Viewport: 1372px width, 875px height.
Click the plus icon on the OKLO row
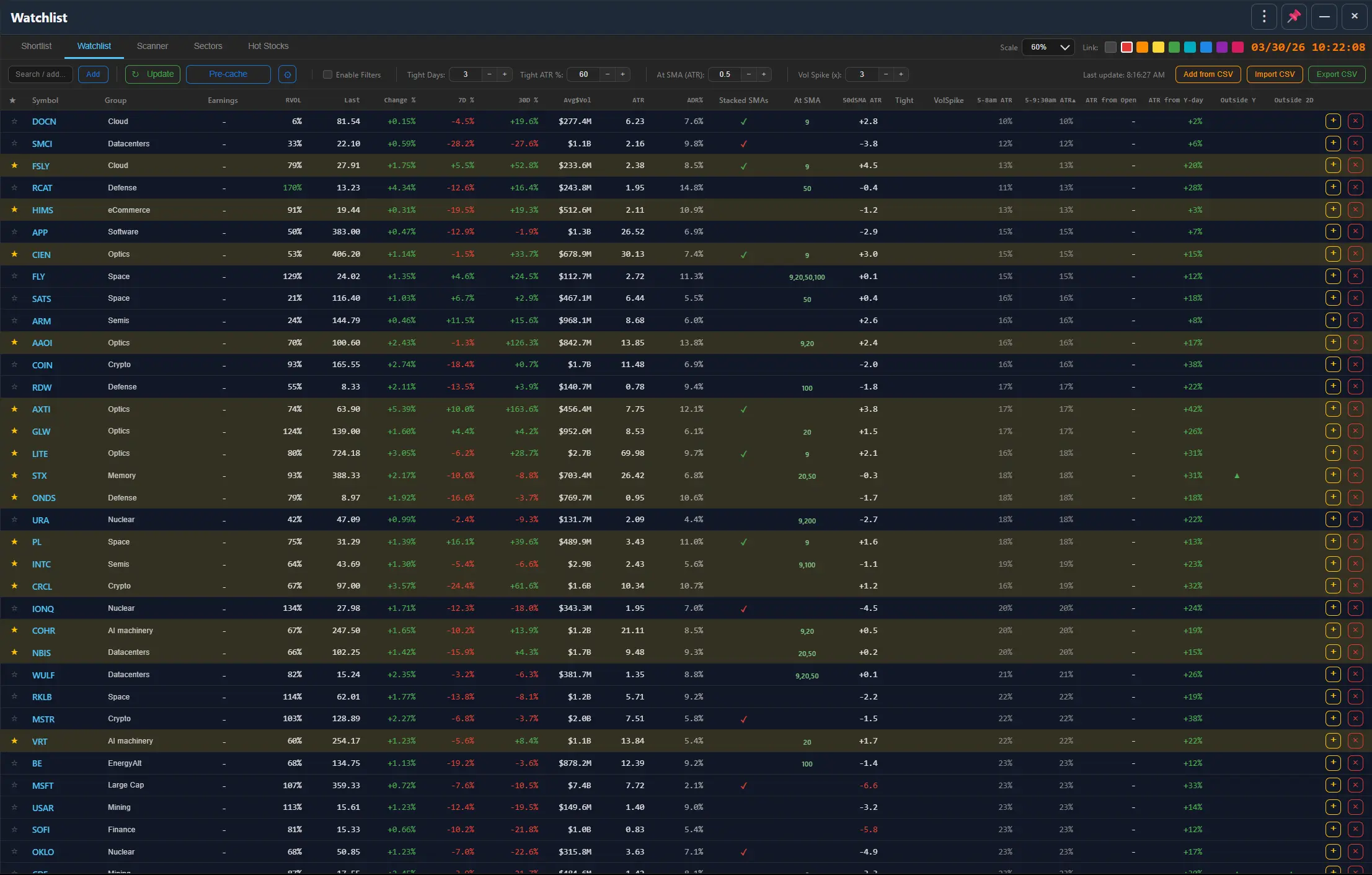[1334, 851]
